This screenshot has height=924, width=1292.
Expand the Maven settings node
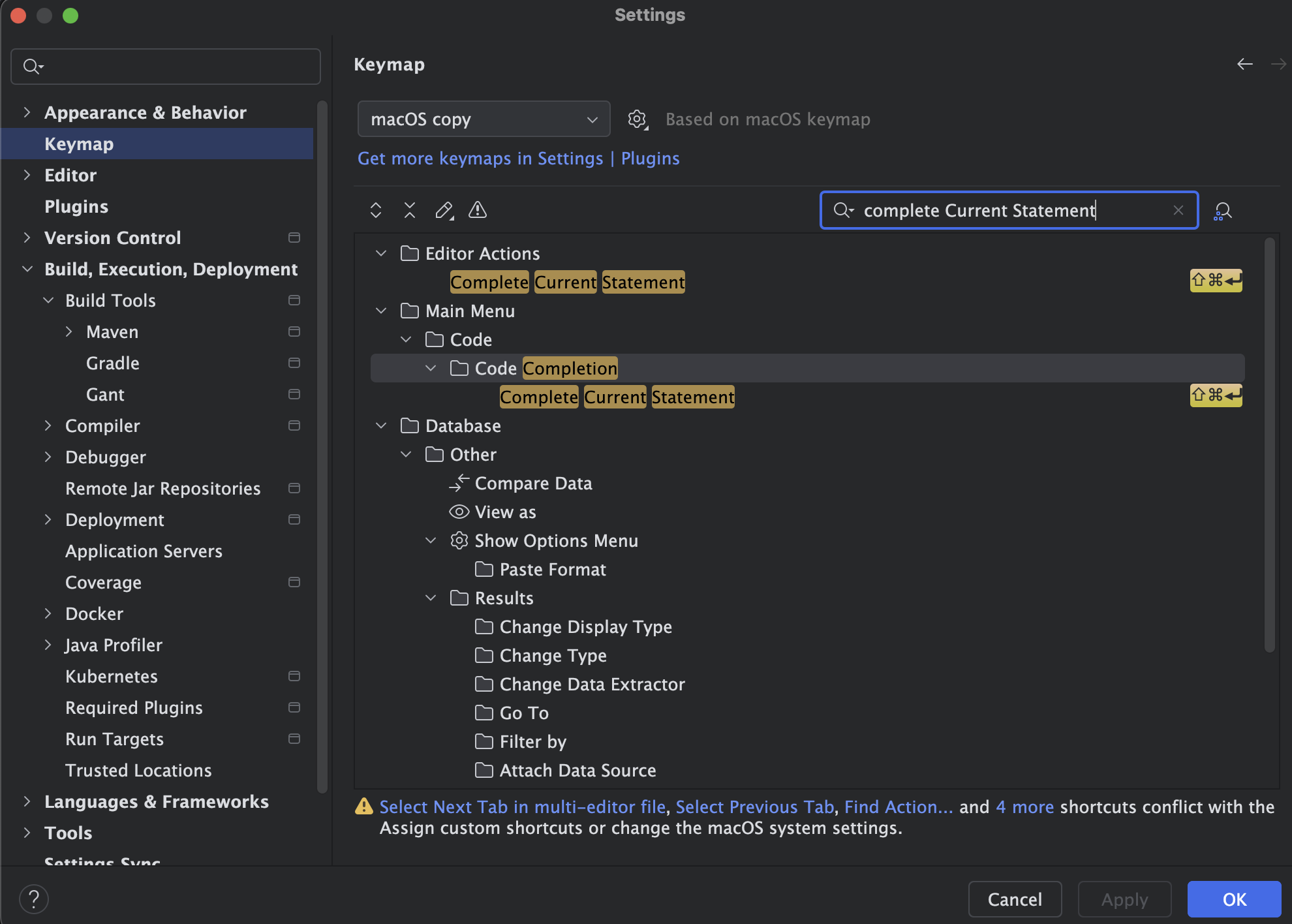(69, 331)
